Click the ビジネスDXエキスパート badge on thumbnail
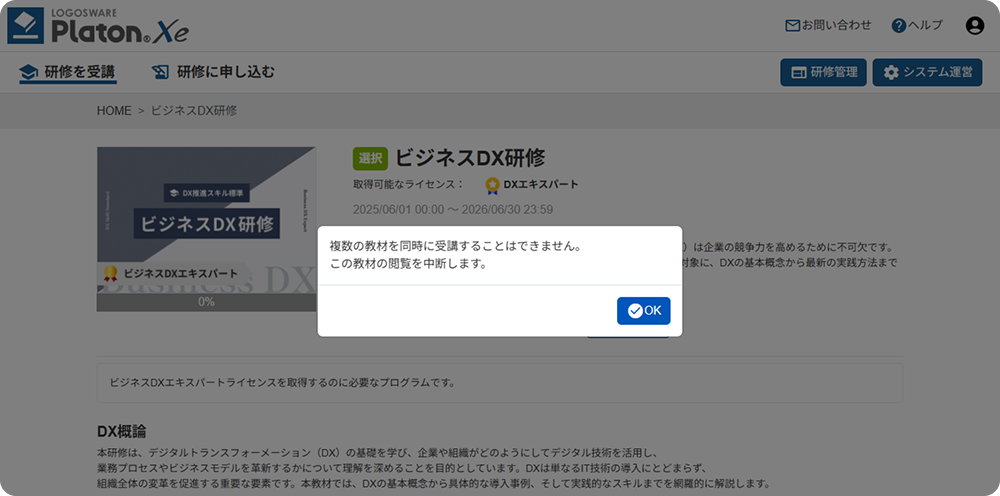This screenshot has width=1000, height=496. 170,273
